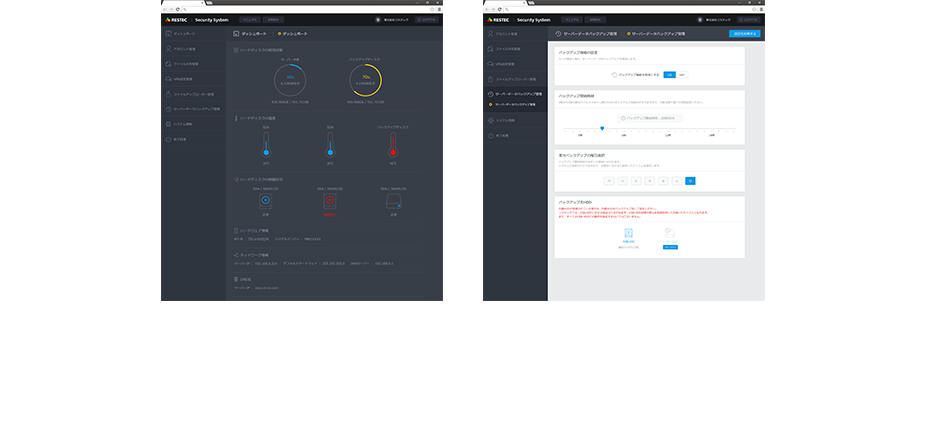Screen dimensions: 925x435
Task: Open File uploader management in left window sidebar
Action: (x=193, y=94)
